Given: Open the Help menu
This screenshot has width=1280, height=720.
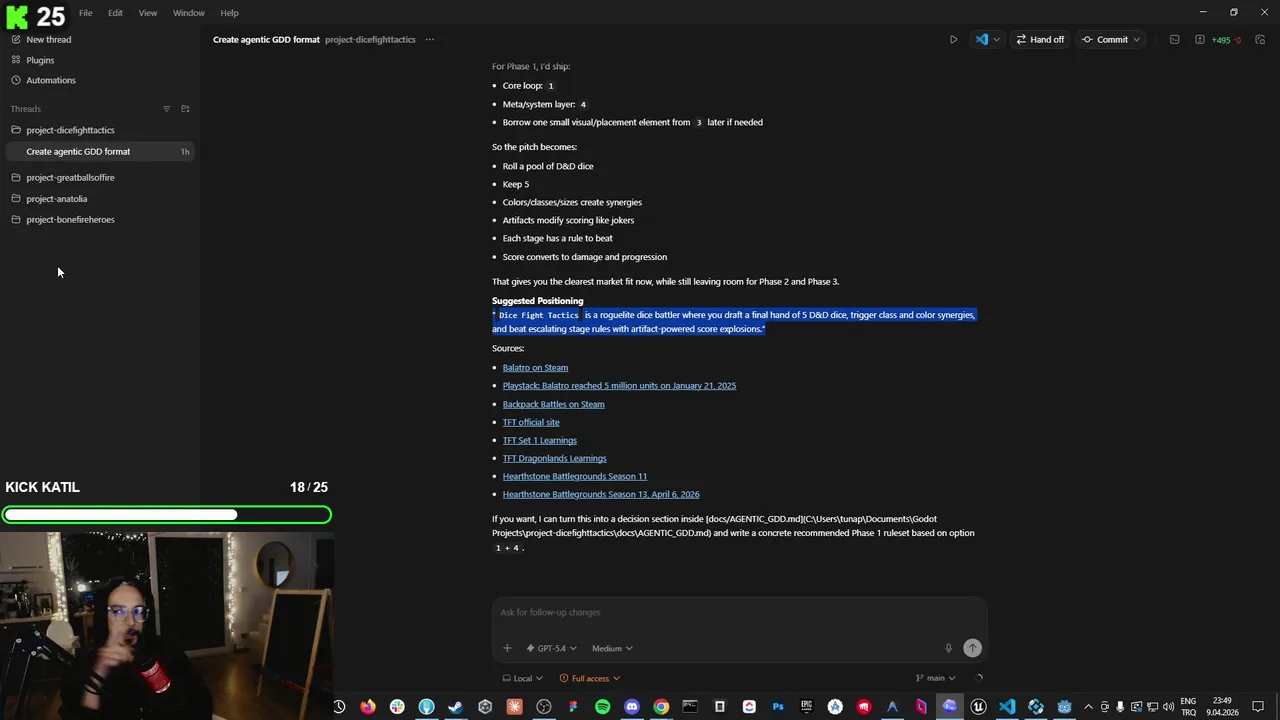Looking at the screenshot, I should pos(229,13).
